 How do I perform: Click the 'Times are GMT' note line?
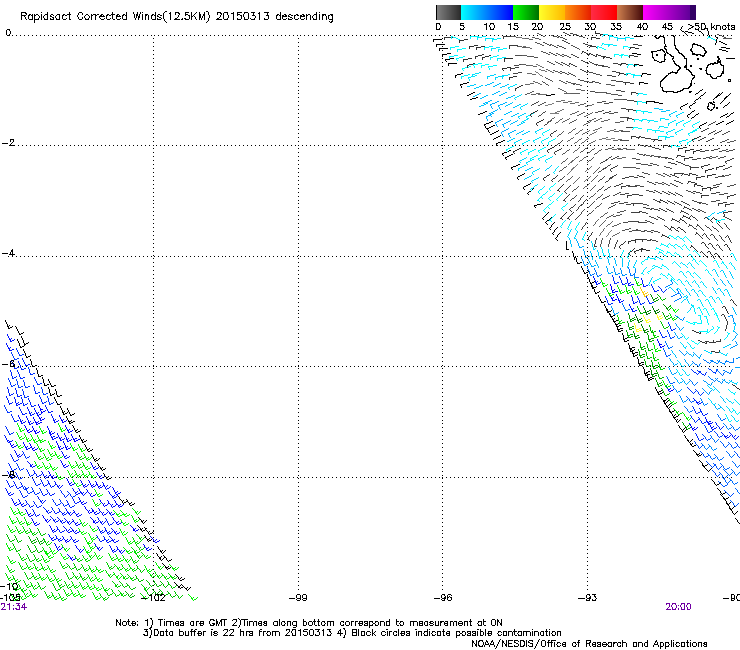(309, 623)
